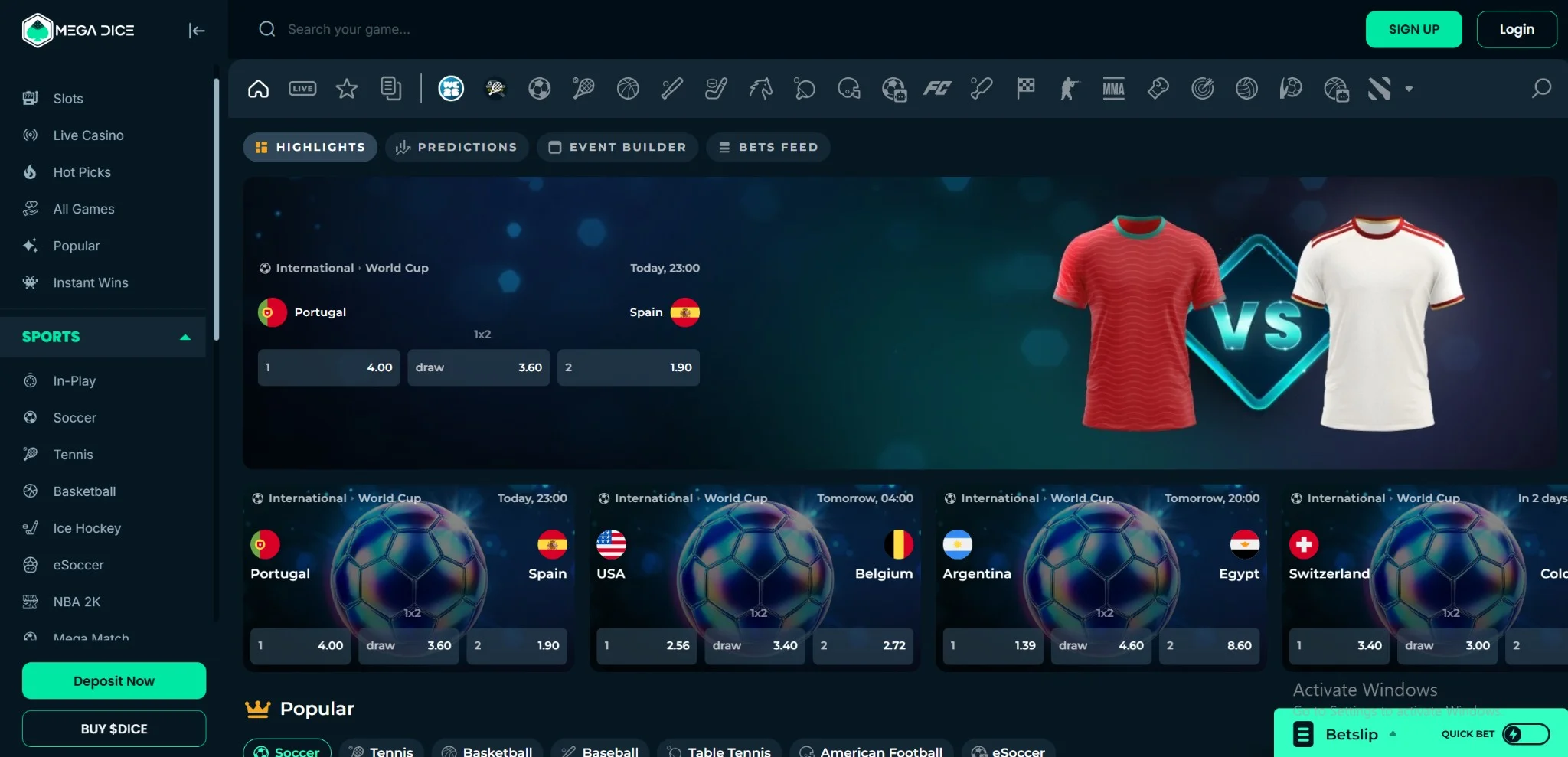Select the Popular Table Tennis filter
This screenshot has height=757, width=1568.
[719, 750]
